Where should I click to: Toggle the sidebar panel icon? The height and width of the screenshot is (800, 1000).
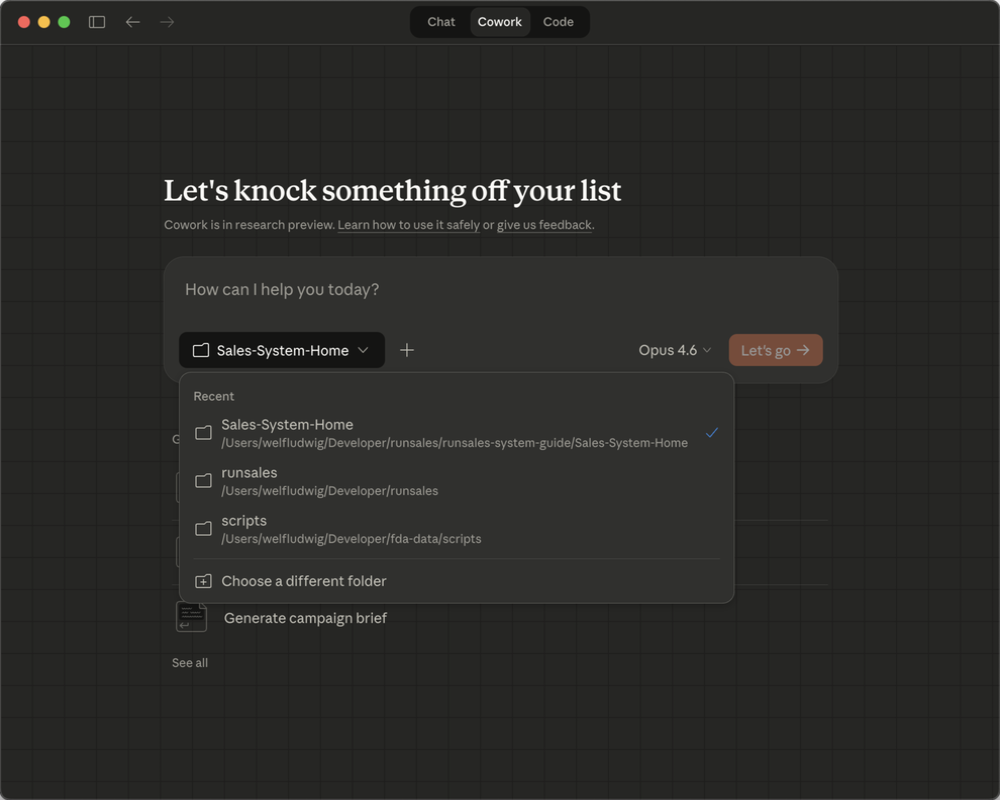pyautogui.click(x=97, y=22)
